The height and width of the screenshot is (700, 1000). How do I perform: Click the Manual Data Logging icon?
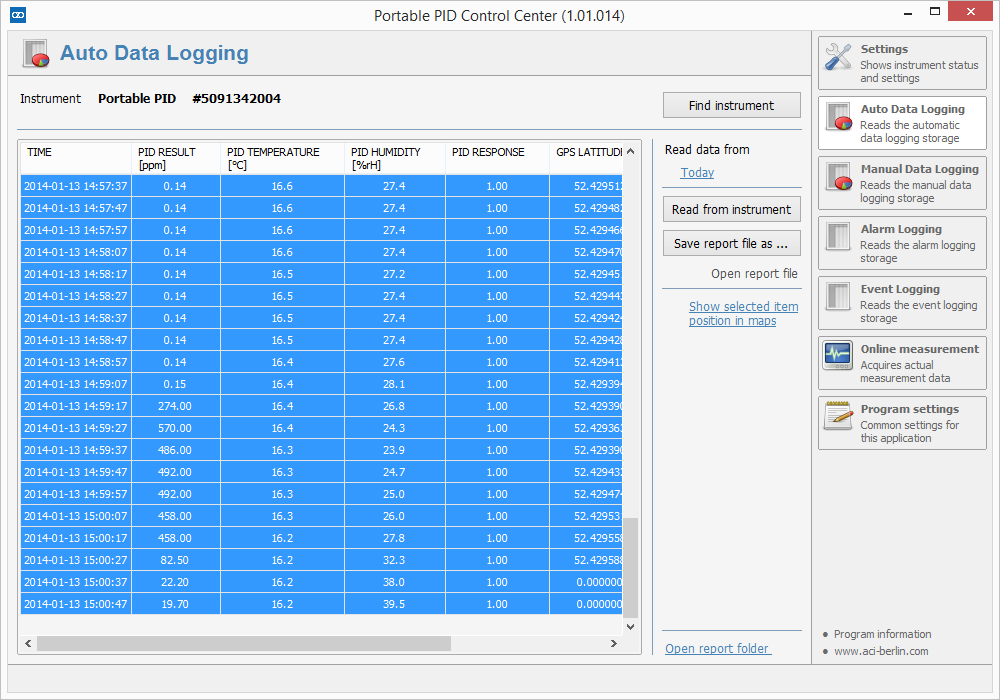pyautogui.click(x=838, y=178)
